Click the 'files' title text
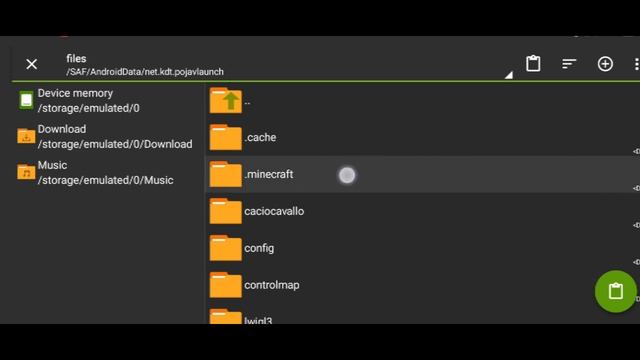The height and width of the screenshot is (360, 640). click(x=76, y=59)
